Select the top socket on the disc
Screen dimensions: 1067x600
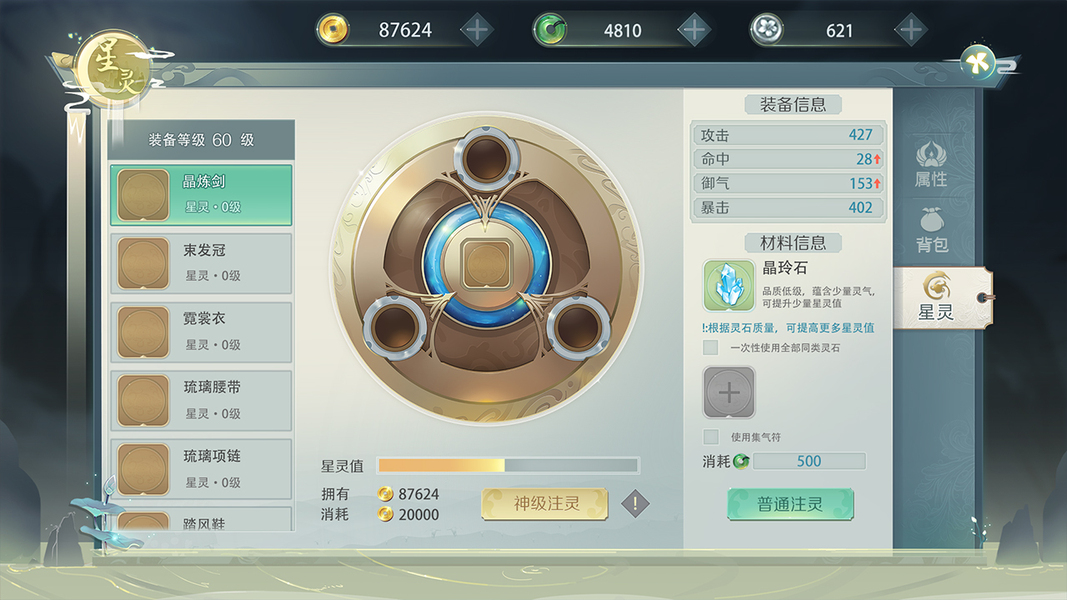pos(487,158)
